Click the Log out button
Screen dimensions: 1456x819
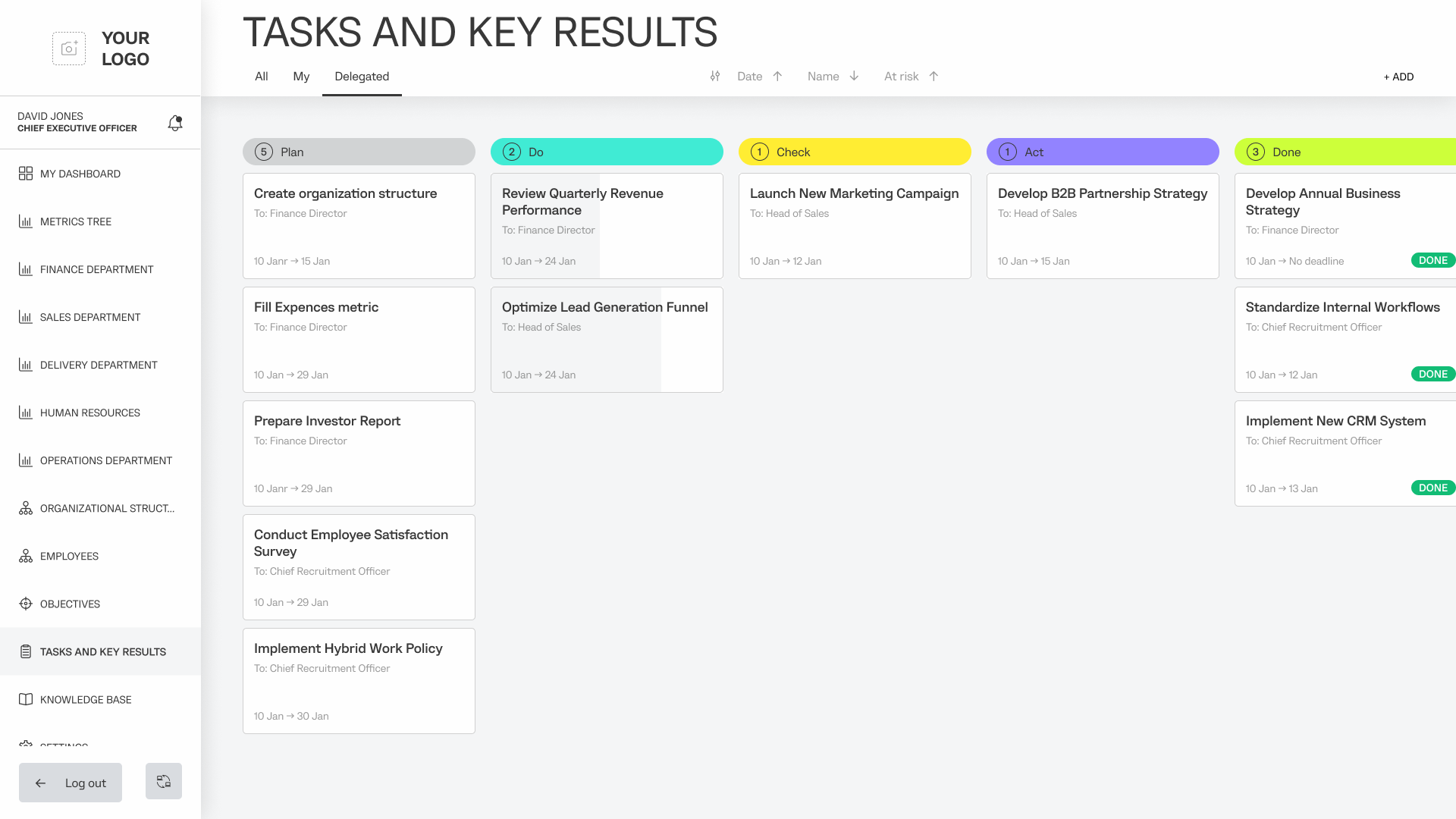(71, 783)
